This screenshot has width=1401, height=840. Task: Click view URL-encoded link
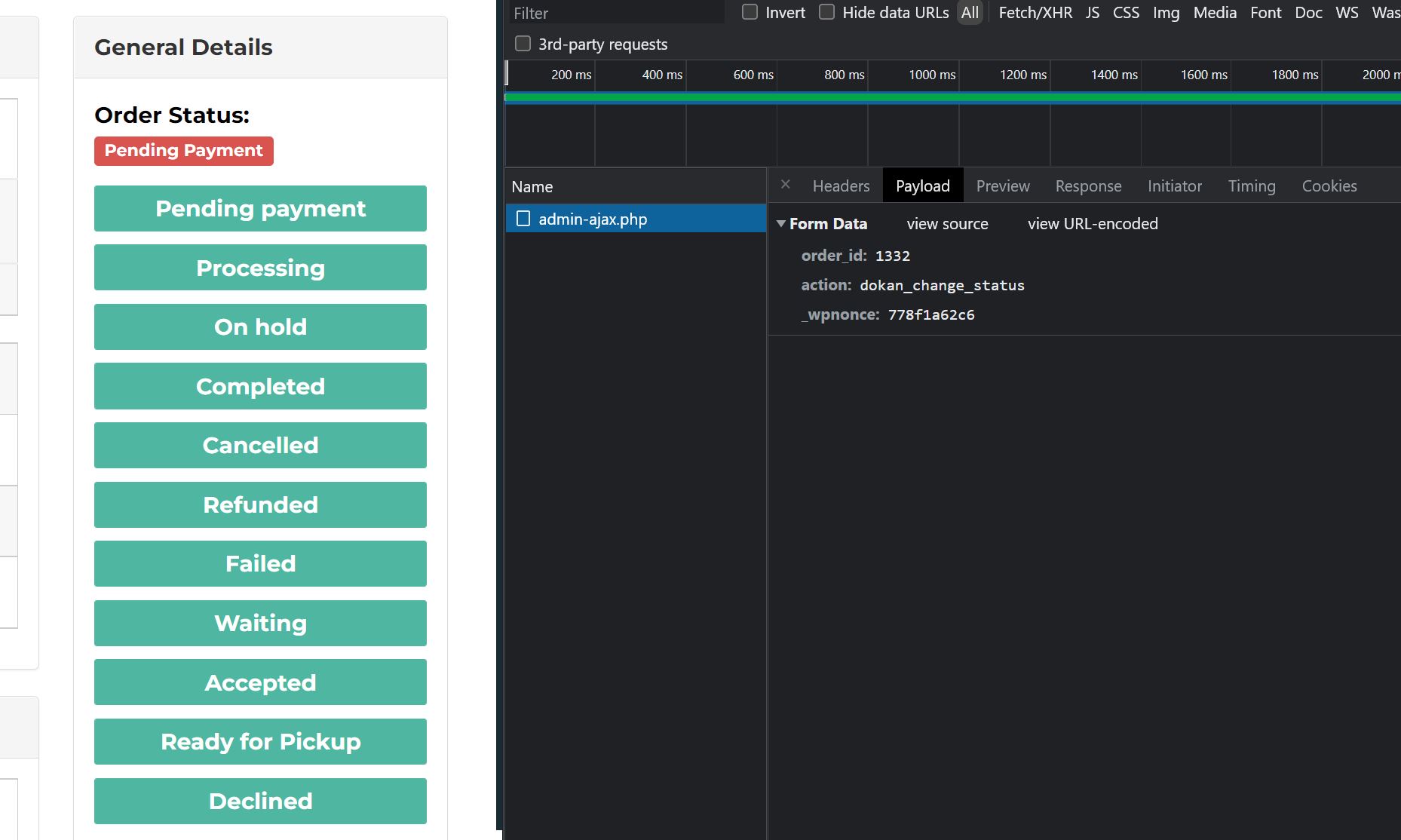(1093, 224)
